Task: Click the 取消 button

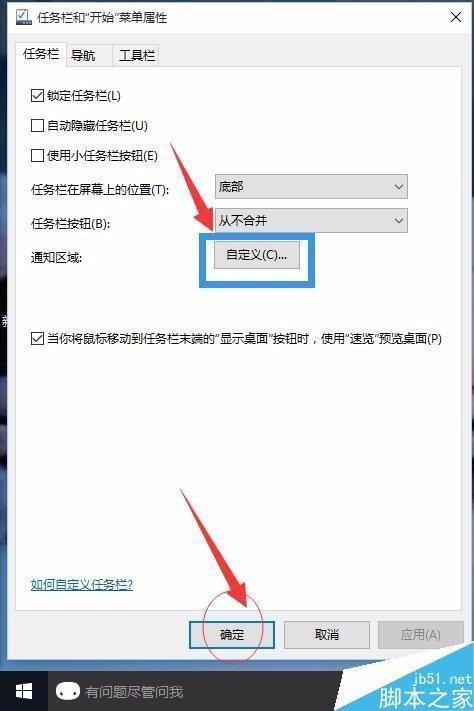Action: pos(327,634)
